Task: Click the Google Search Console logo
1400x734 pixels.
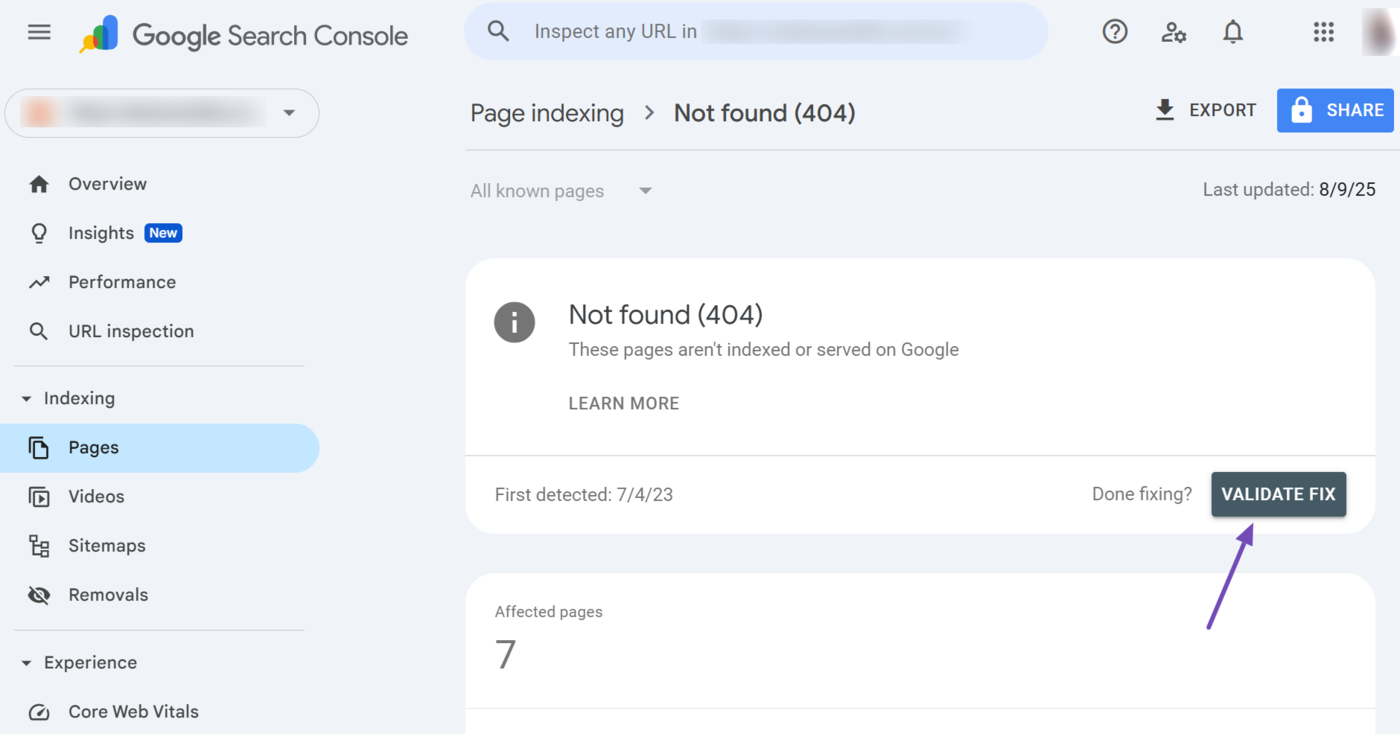Action: pos(244,35)
